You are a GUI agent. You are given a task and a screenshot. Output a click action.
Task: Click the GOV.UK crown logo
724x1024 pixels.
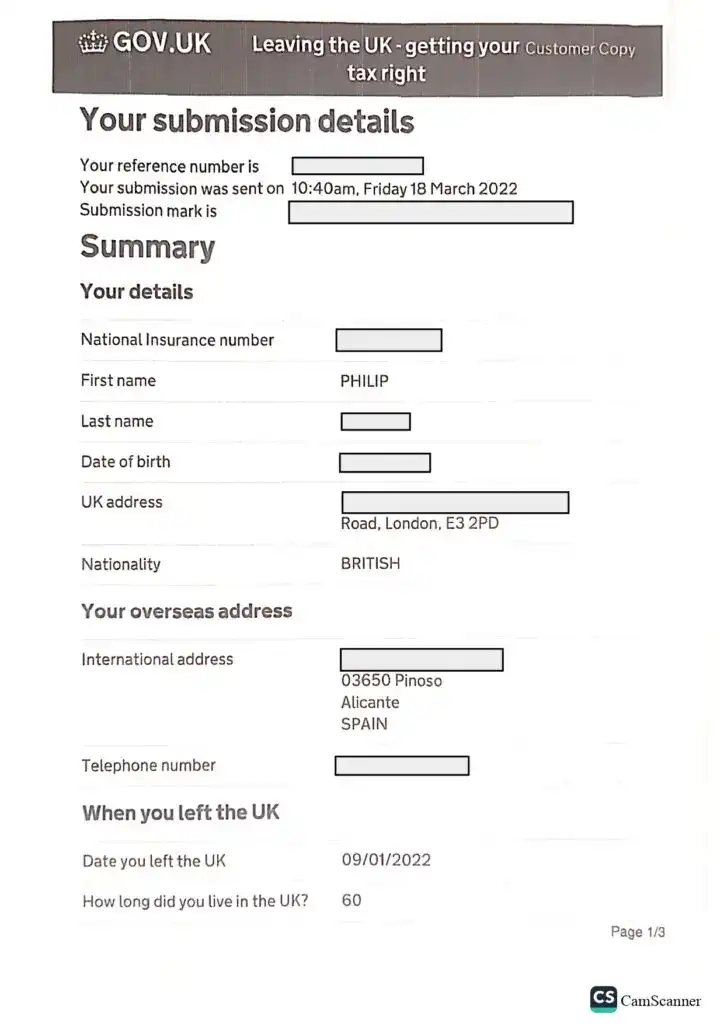92,43
